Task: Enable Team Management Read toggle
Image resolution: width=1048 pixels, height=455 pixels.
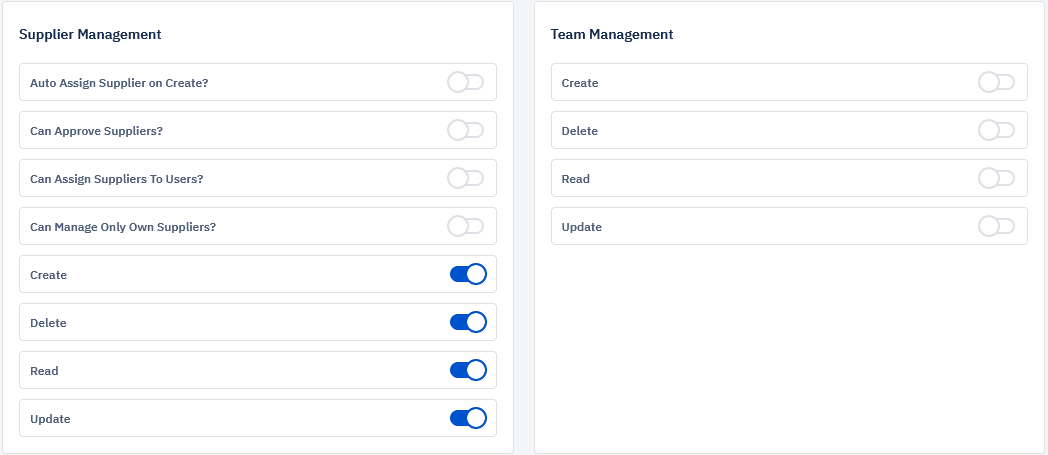Action: point(997,178)
